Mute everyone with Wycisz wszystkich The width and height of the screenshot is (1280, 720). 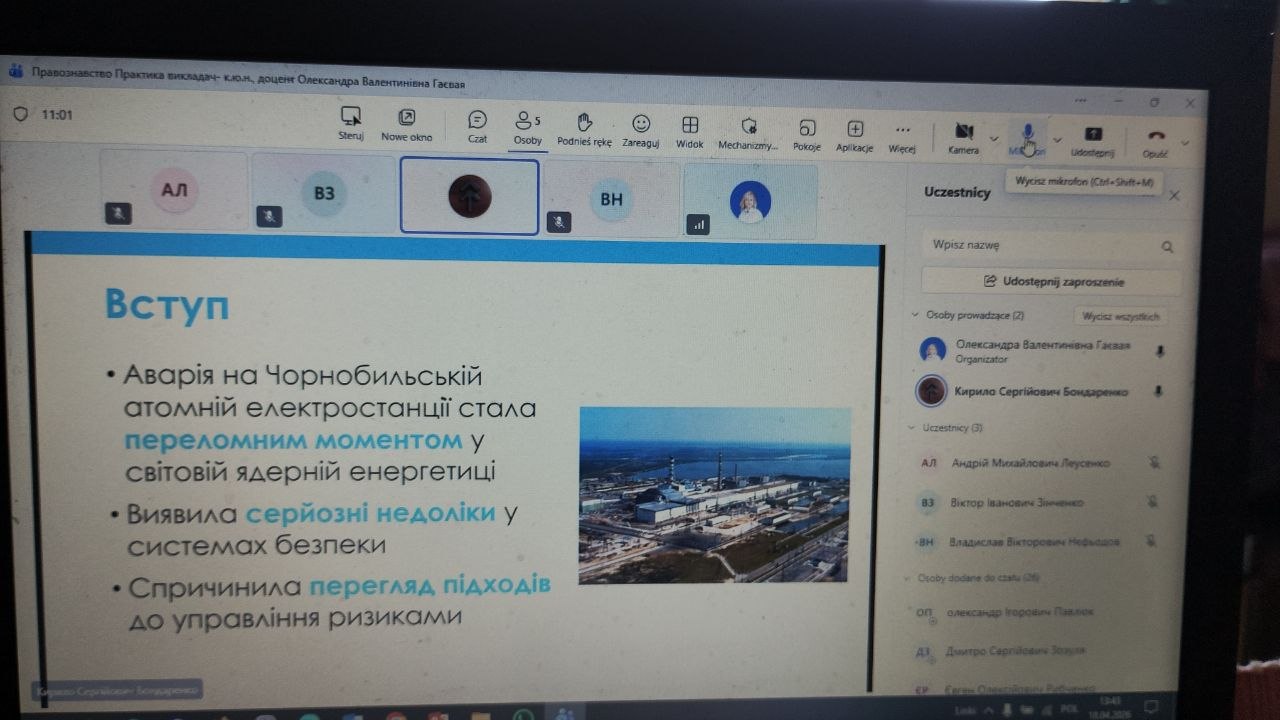click(x=1122, y=317)
